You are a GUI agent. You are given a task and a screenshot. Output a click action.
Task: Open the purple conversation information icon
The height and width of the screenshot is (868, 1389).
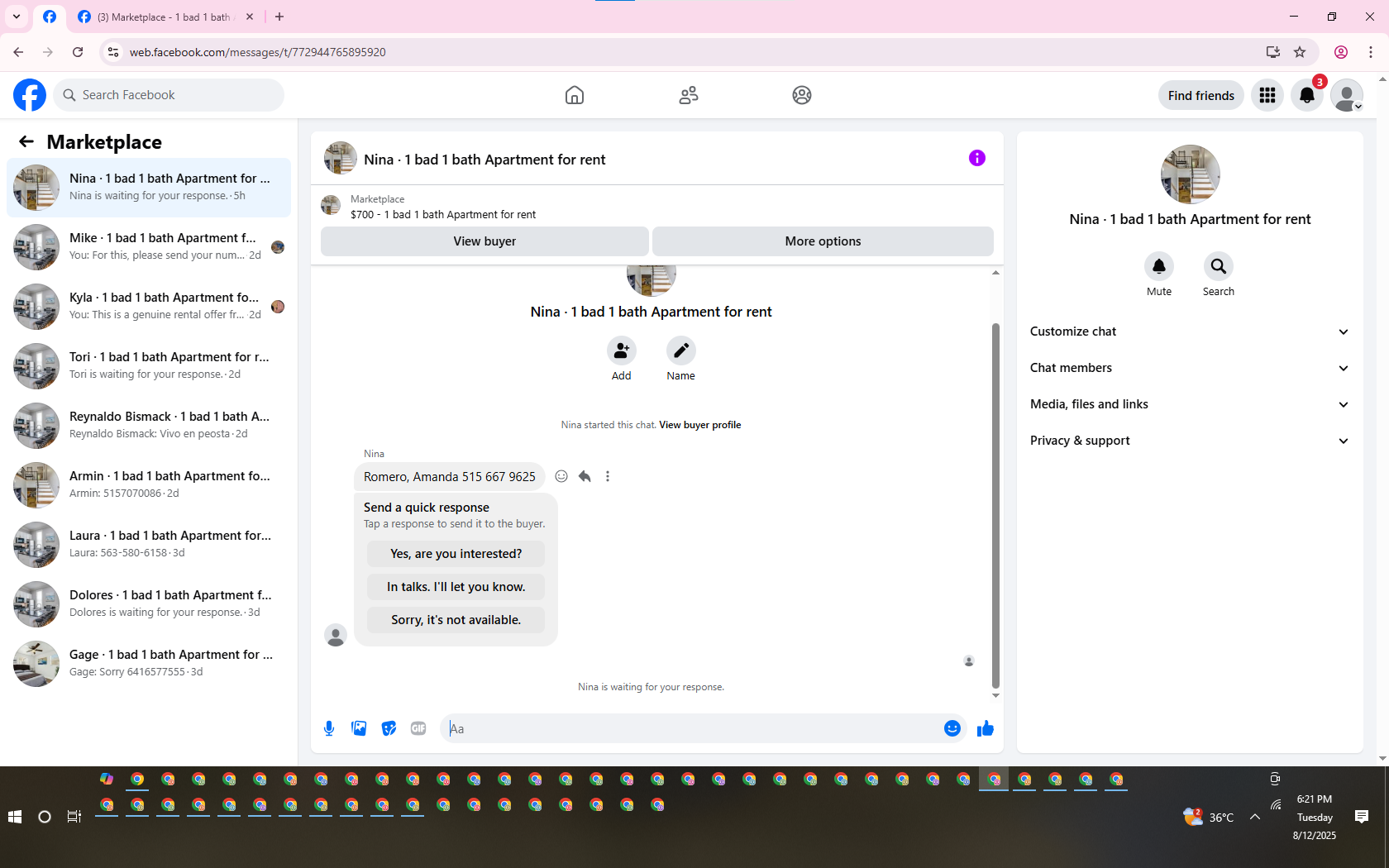pos(977,158)
